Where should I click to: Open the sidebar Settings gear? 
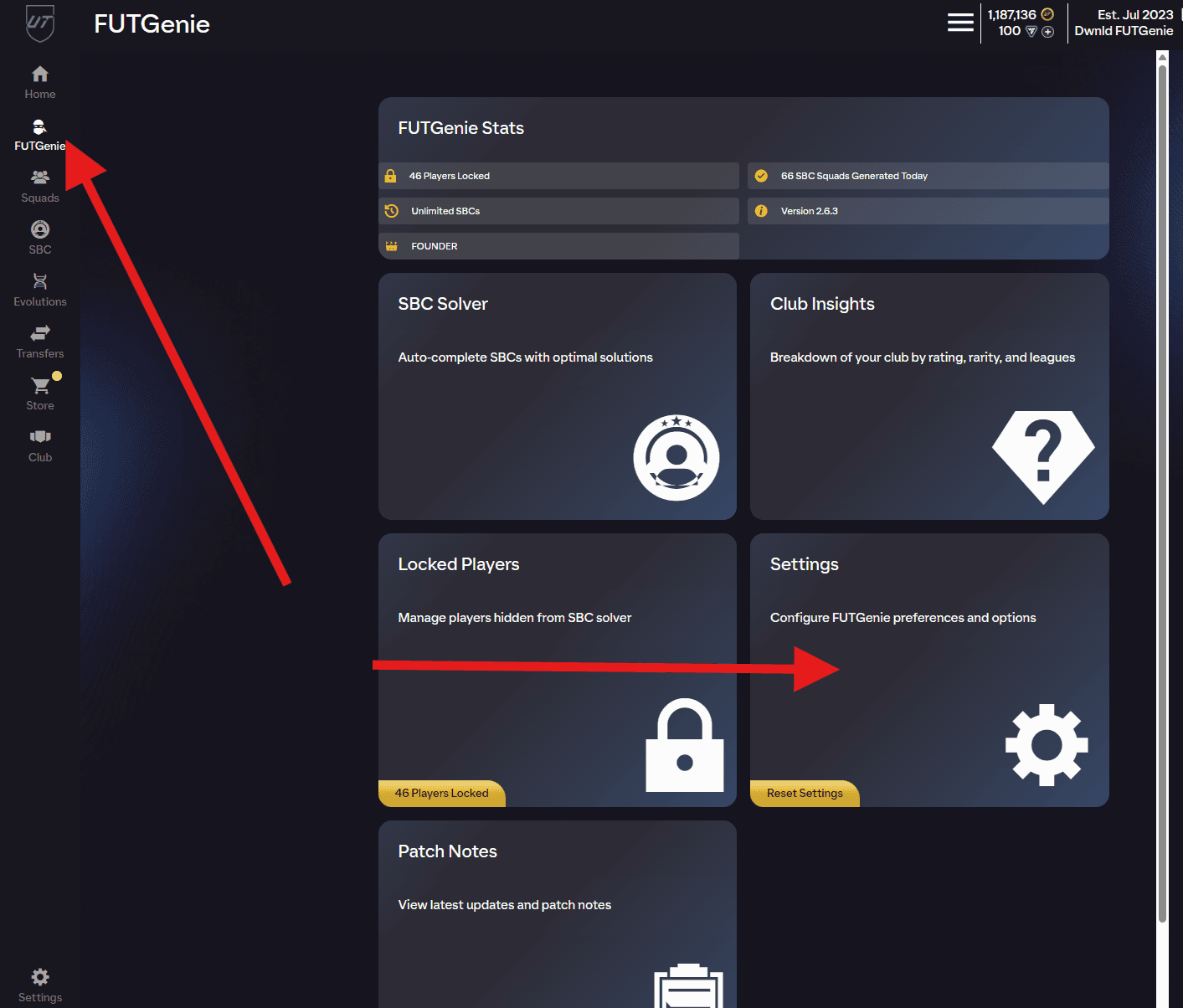(40, 977)
